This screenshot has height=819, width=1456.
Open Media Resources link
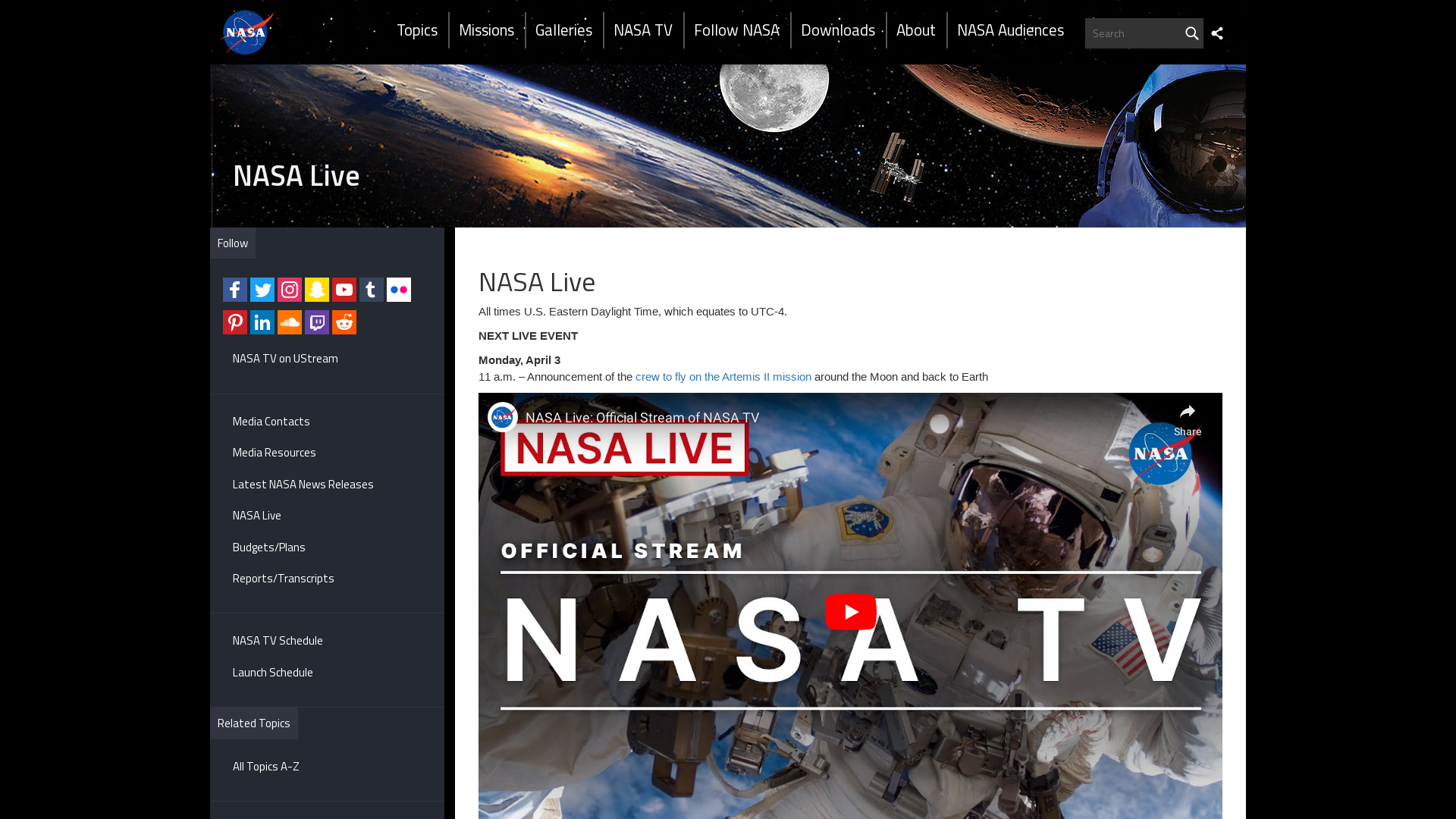(274, 453)
